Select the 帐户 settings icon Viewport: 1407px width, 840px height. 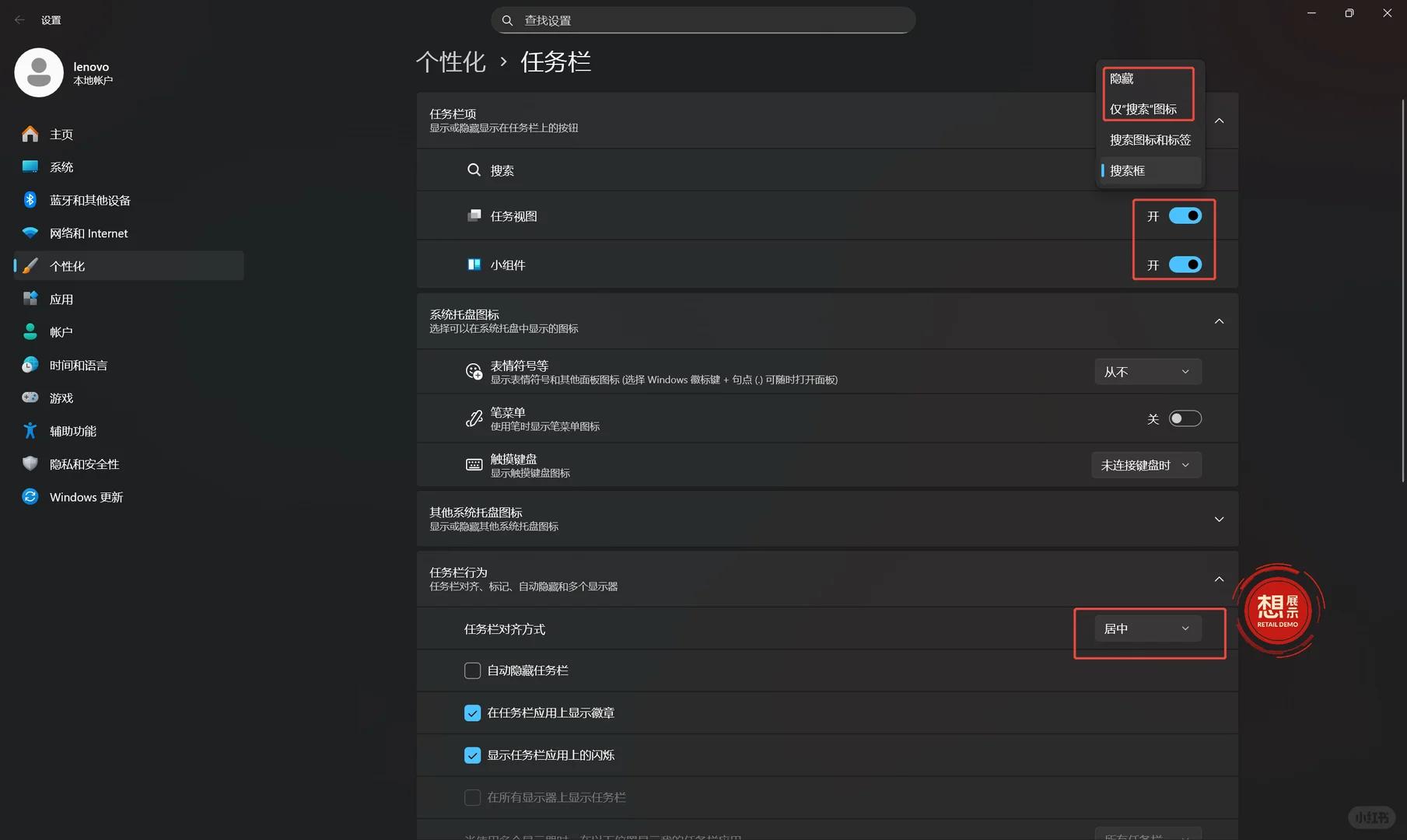[x=62, y=331]
